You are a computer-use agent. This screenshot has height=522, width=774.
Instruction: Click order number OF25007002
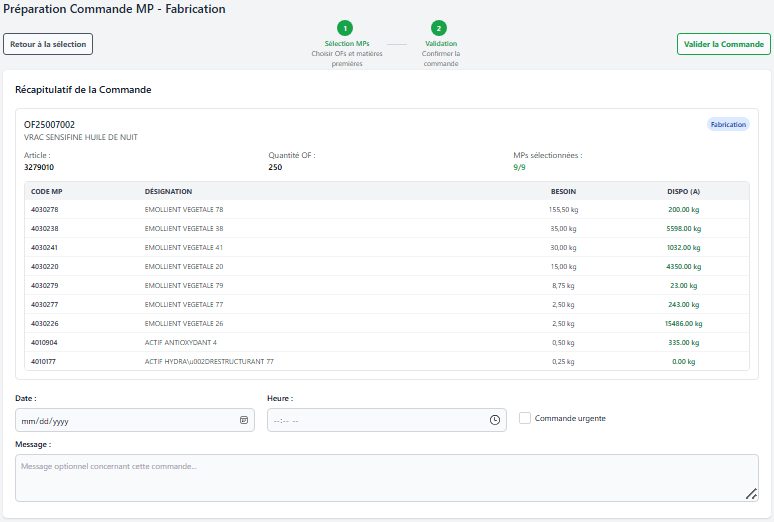click(49, 124)
